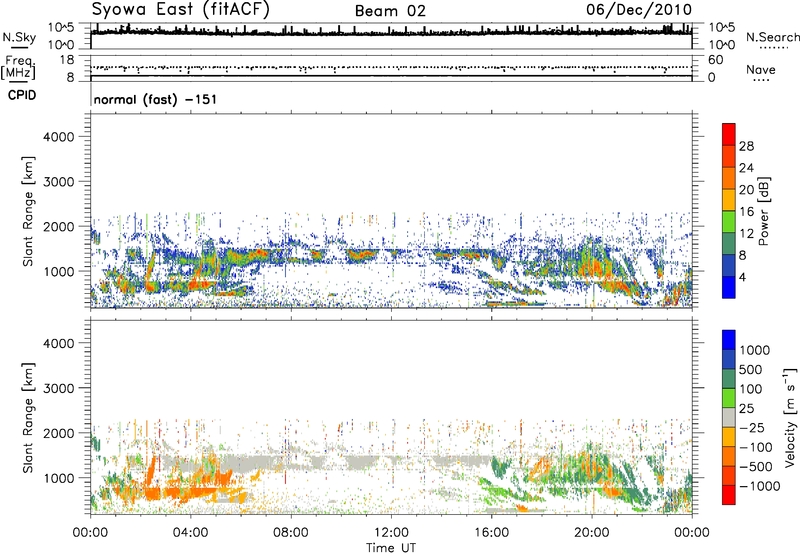Viewport: 800px width, 554px height.
Task: Click the Nave dotted line legend sample
Action: (761, 80)
